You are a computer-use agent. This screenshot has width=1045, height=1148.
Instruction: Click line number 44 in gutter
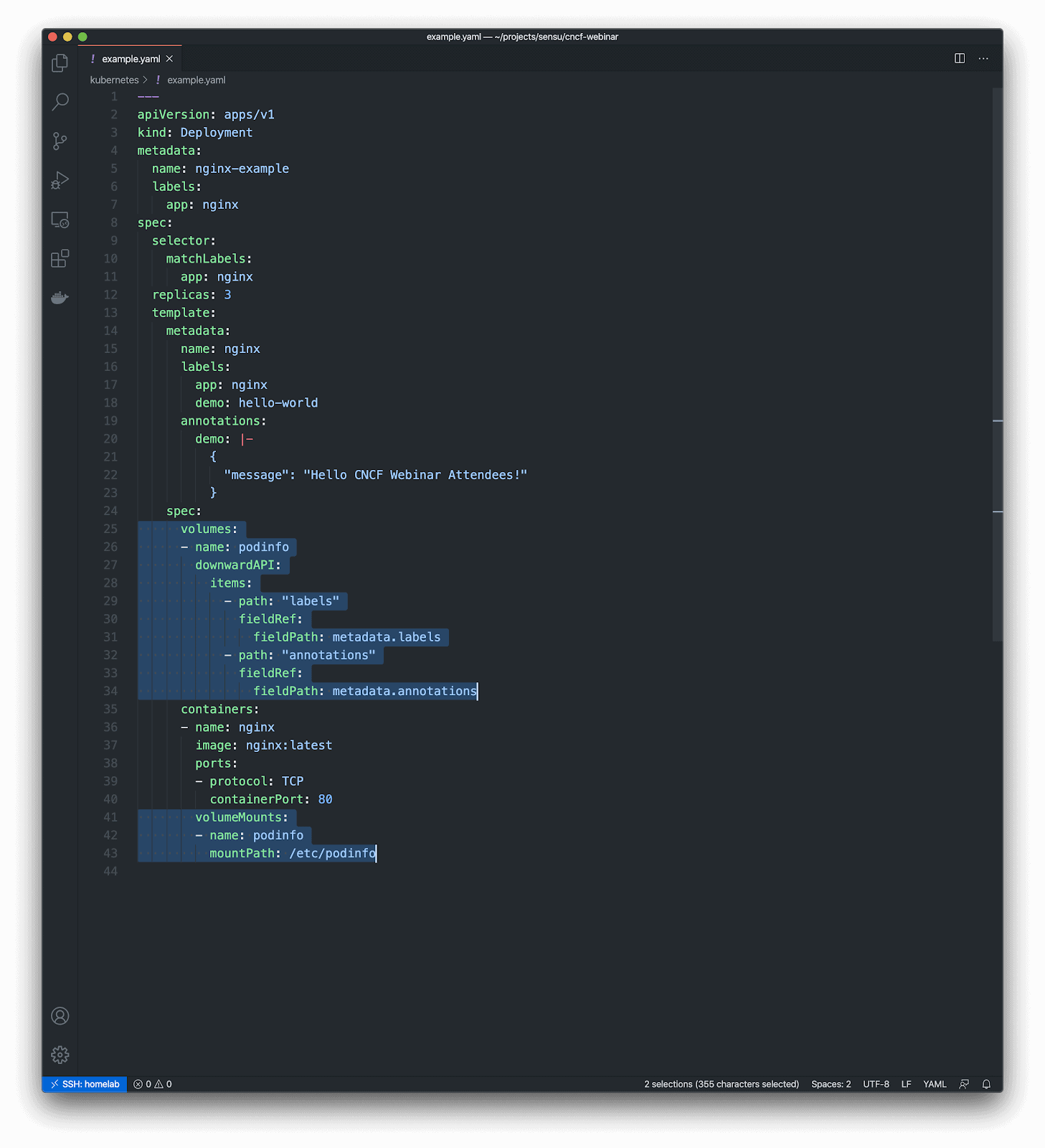[110, 871]
